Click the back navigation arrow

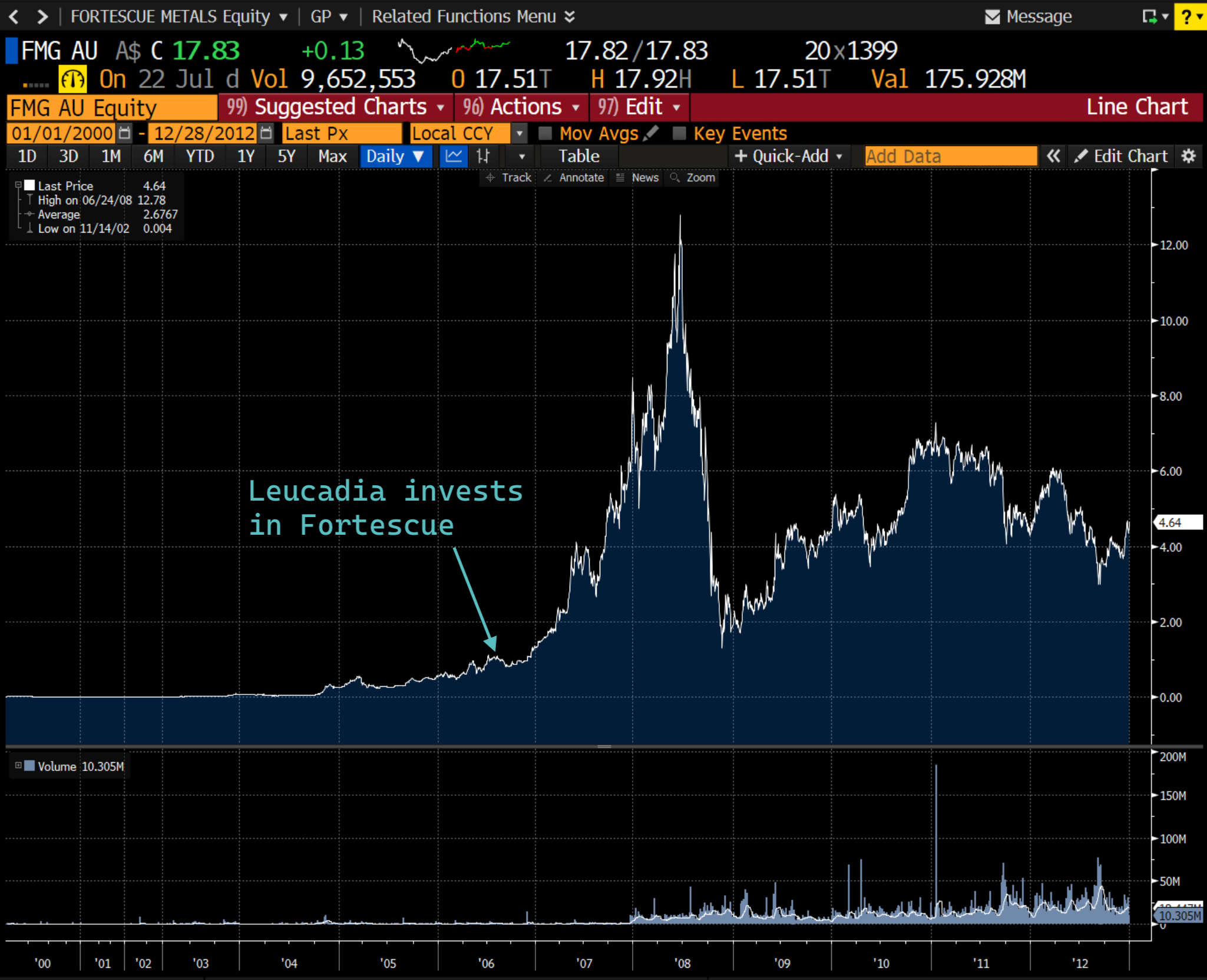[x=15, y=16]
